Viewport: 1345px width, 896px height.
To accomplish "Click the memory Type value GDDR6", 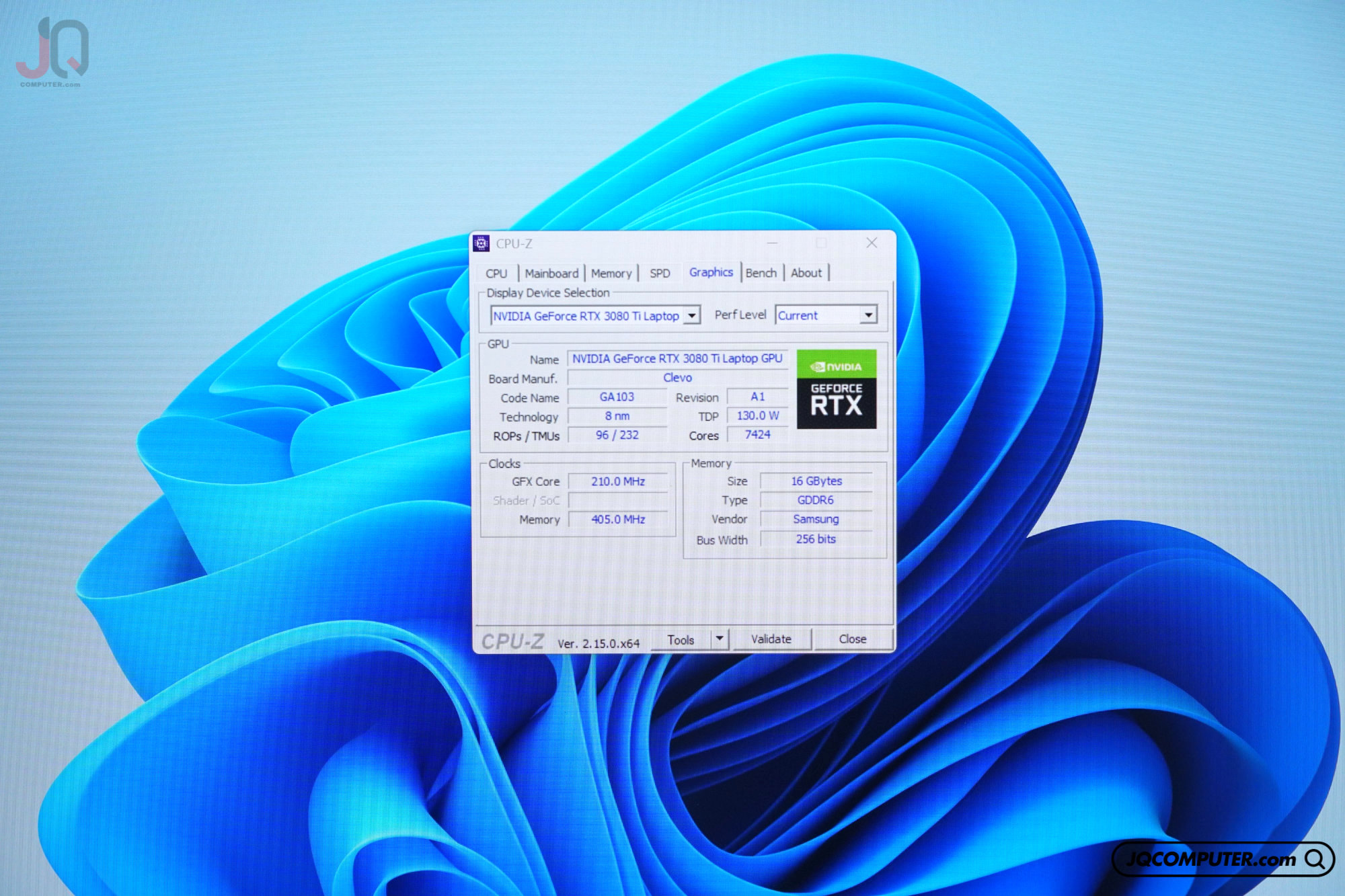I will pos(816,500).
